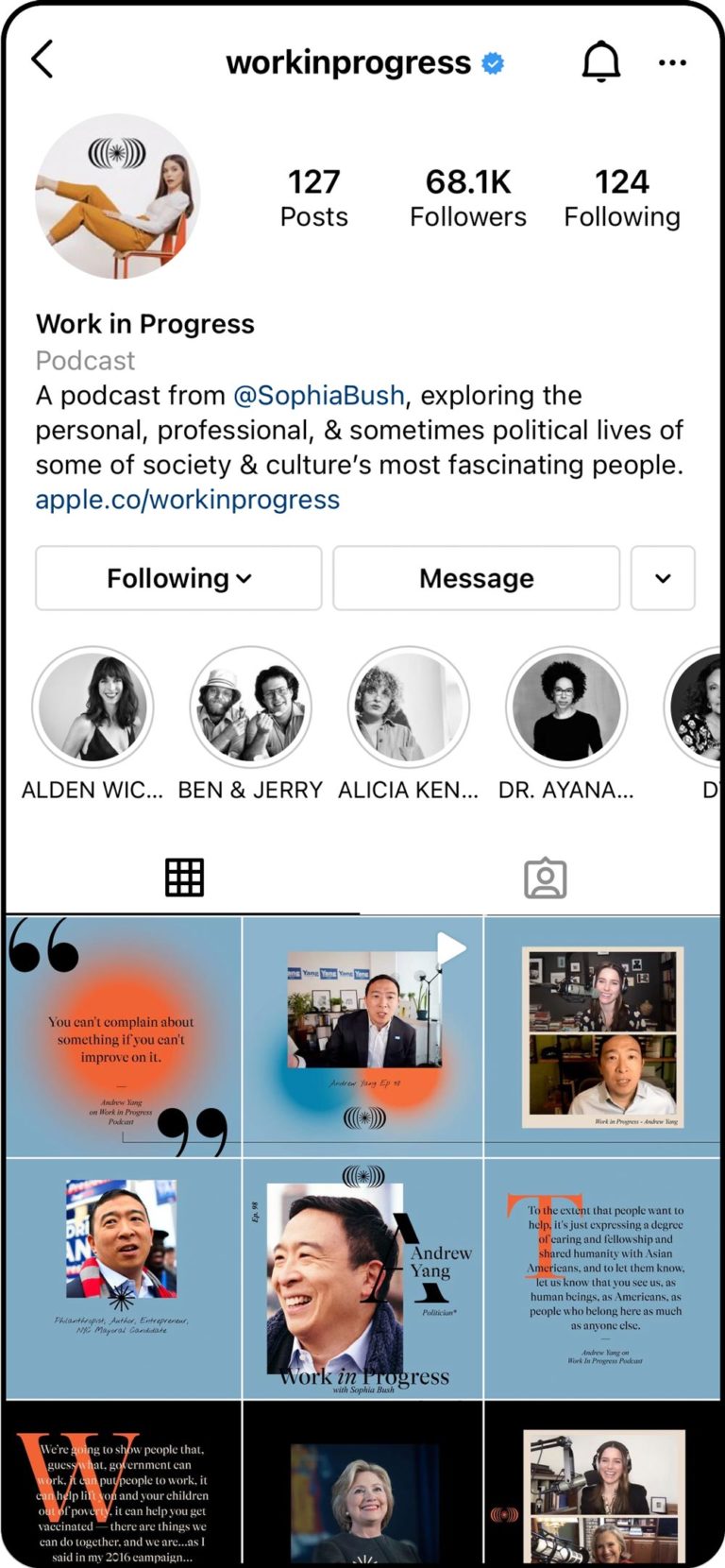Screen dimensions: 725x1568
Task: Tap the notification bell icon
Action: click(x=600, y=62)
